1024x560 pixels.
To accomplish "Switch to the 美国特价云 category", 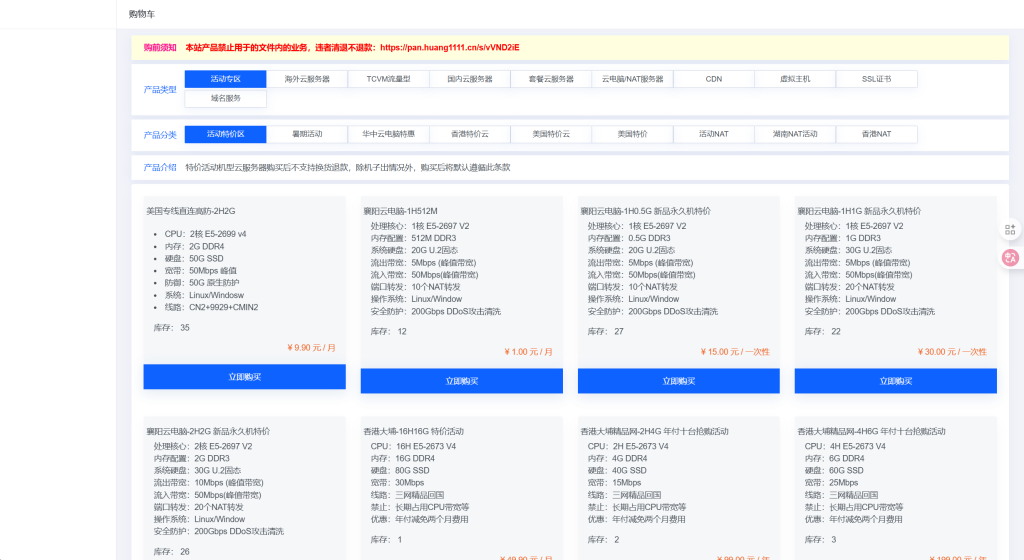I will tap(551, 134).
